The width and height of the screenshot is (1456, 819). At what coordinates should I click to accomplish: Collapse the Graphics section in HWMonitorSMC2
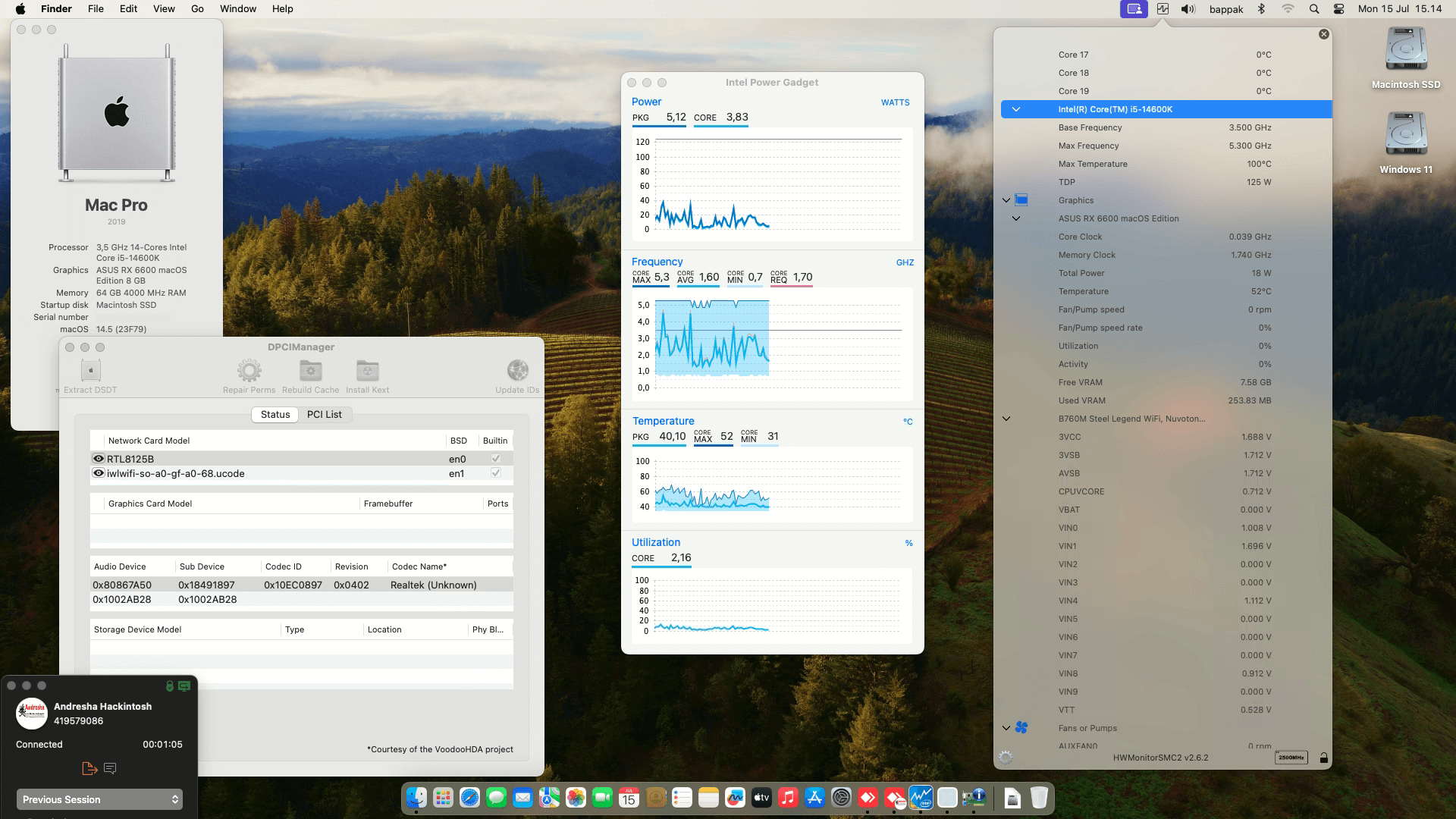(1006, 200)
